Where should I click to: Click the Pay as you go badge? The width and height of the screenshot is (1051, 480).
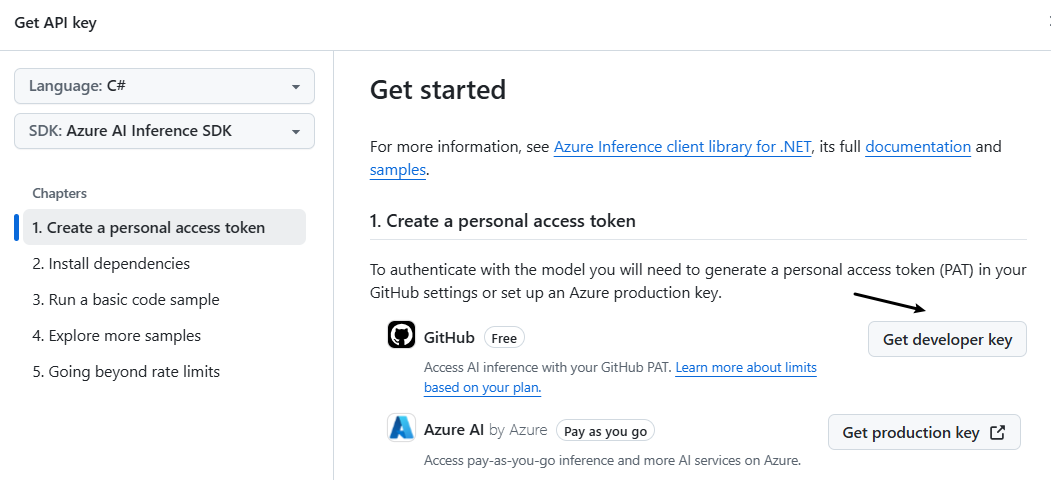tap(605, 431)
